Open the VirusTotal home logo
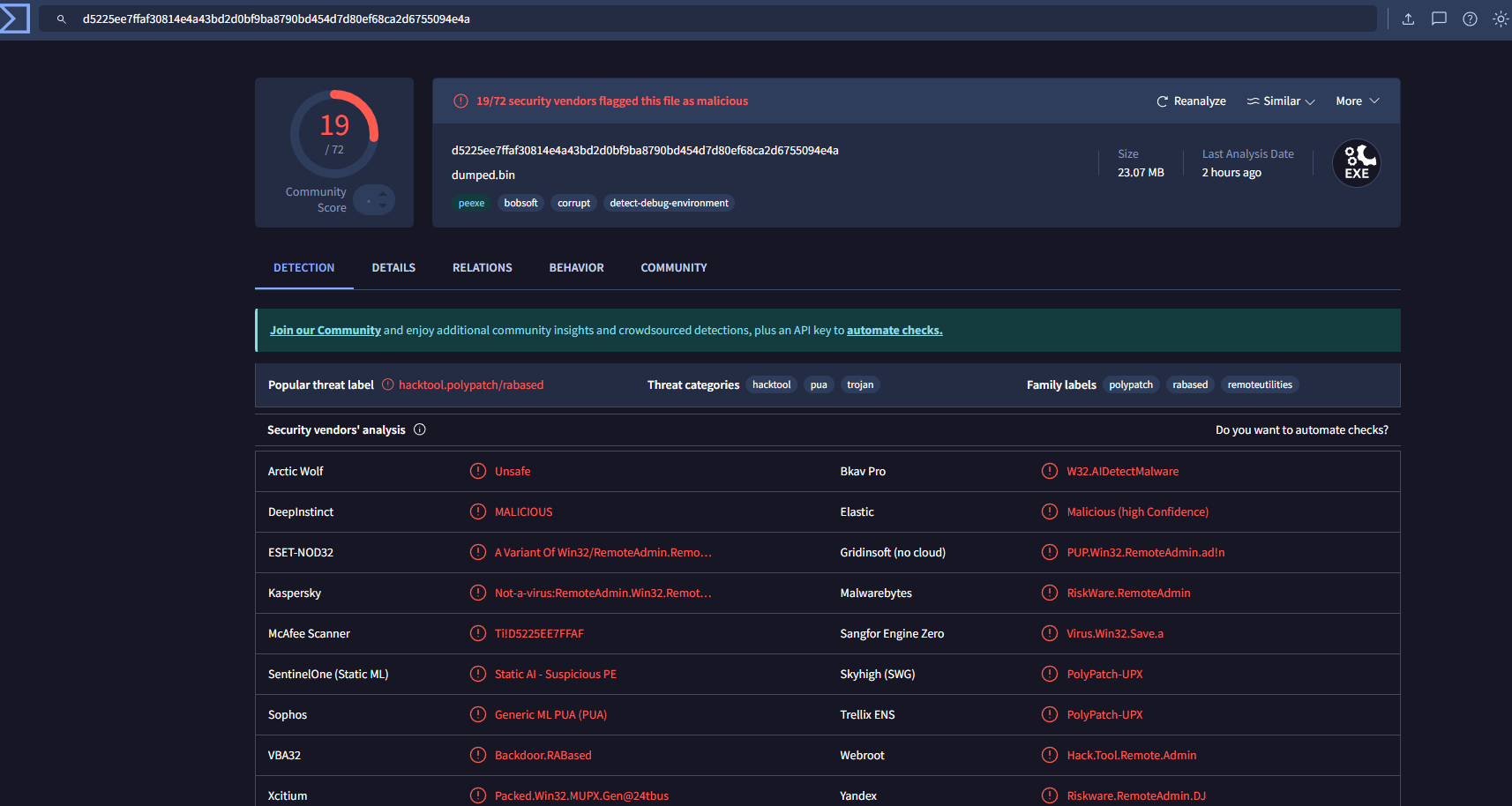 pyautogui.click(x=14, y=19)
